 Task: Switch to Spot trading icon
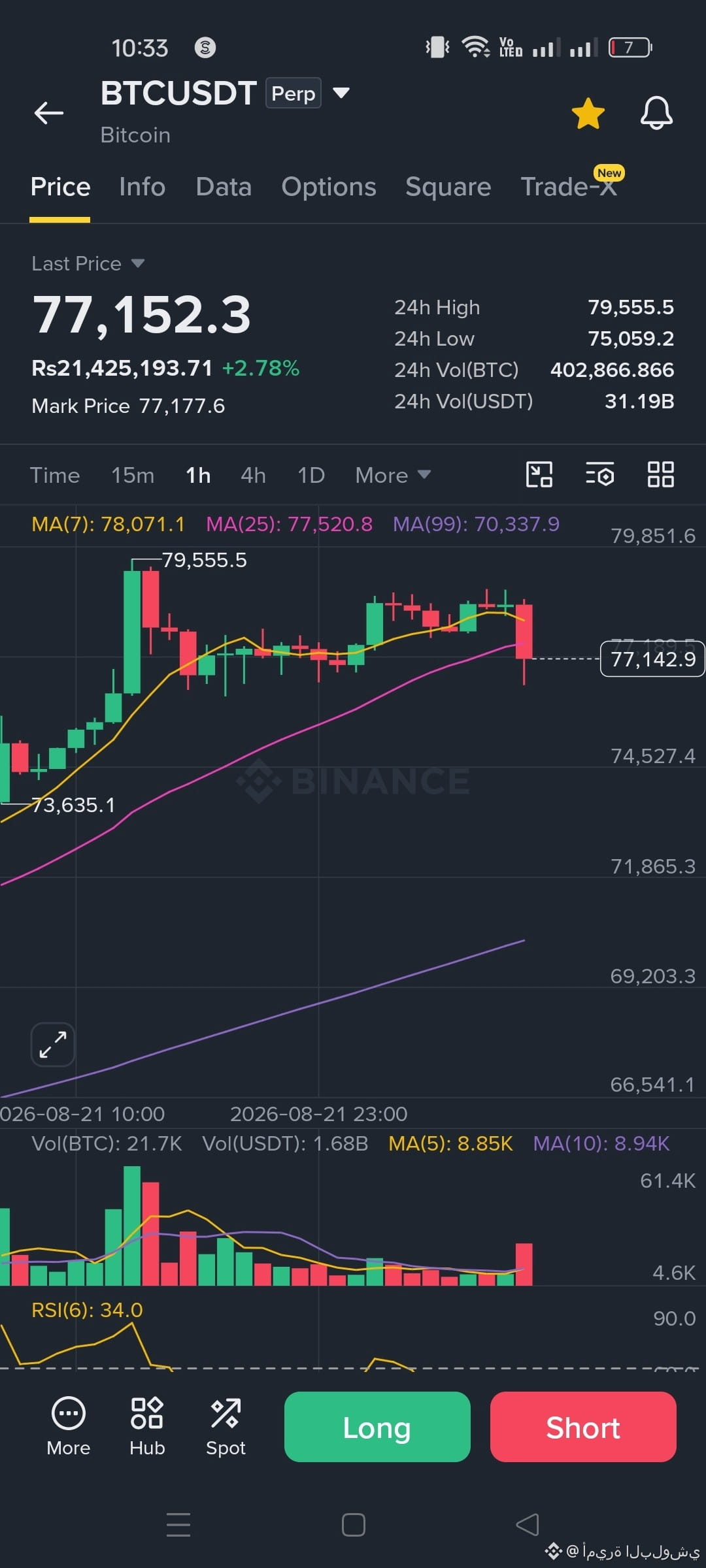tap(226, 1427)
